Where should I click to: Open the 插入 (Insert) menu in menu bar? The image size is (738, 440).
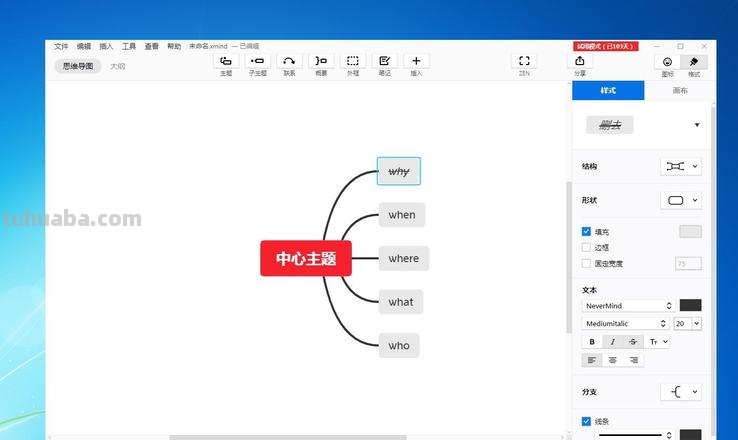pos(106,46)
